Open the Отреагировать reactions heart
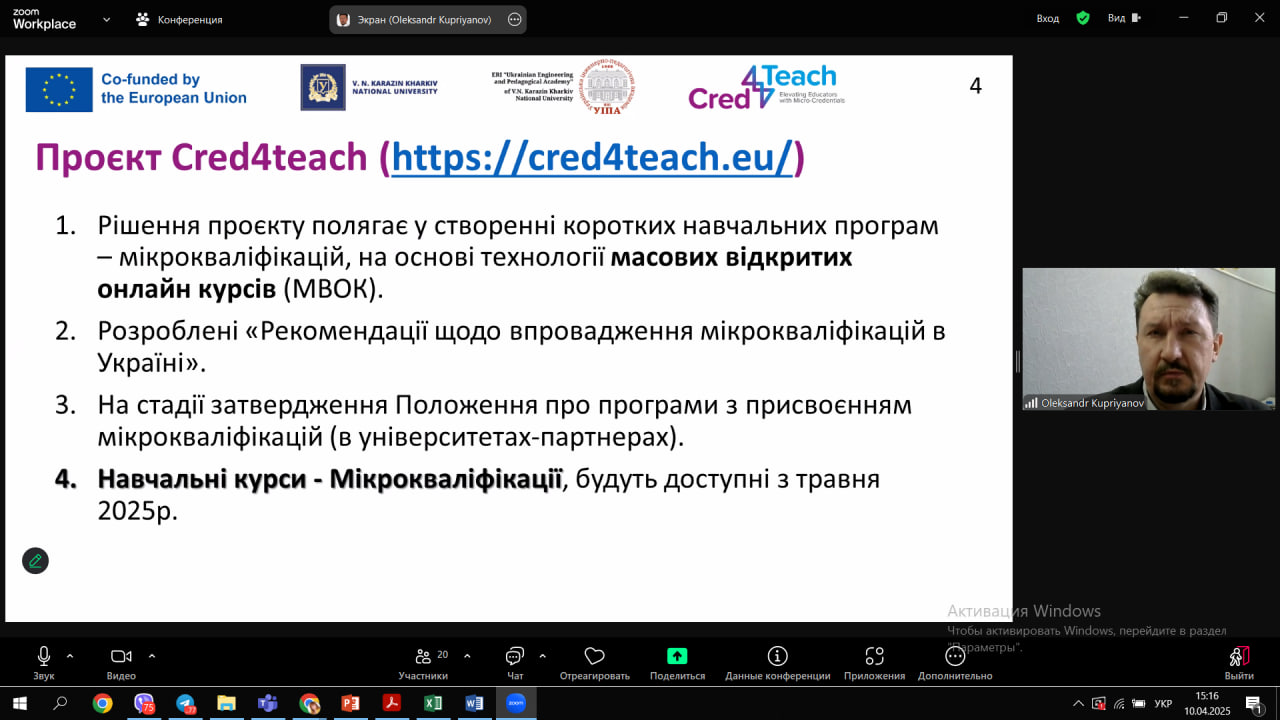Viewport: 1280px width, 720px height. click(x=595, y=663)
